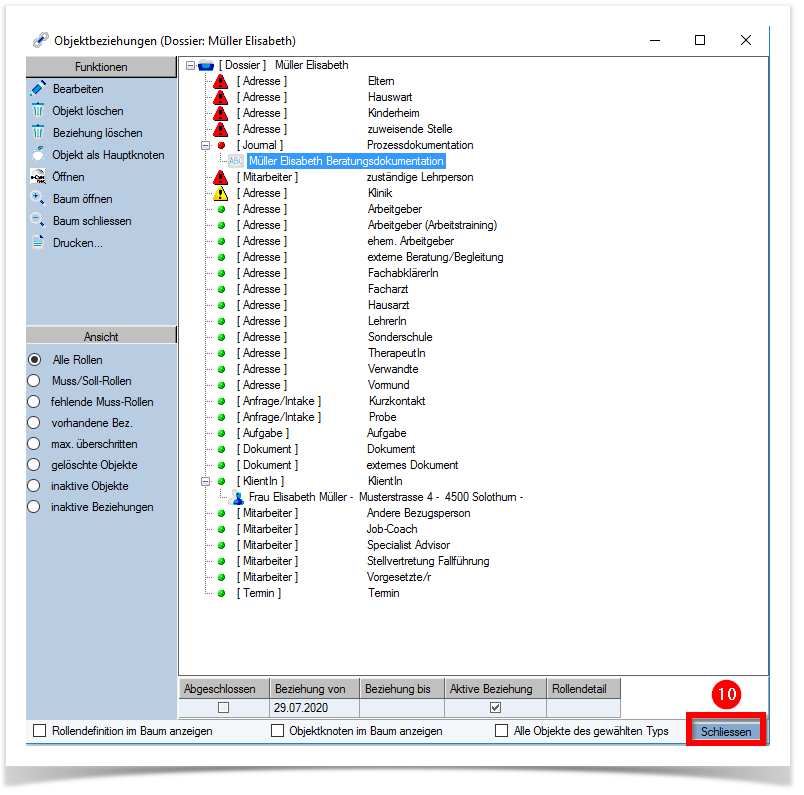Click the Drucken... function link
The image size is (804, 795).
coord(78,243)
